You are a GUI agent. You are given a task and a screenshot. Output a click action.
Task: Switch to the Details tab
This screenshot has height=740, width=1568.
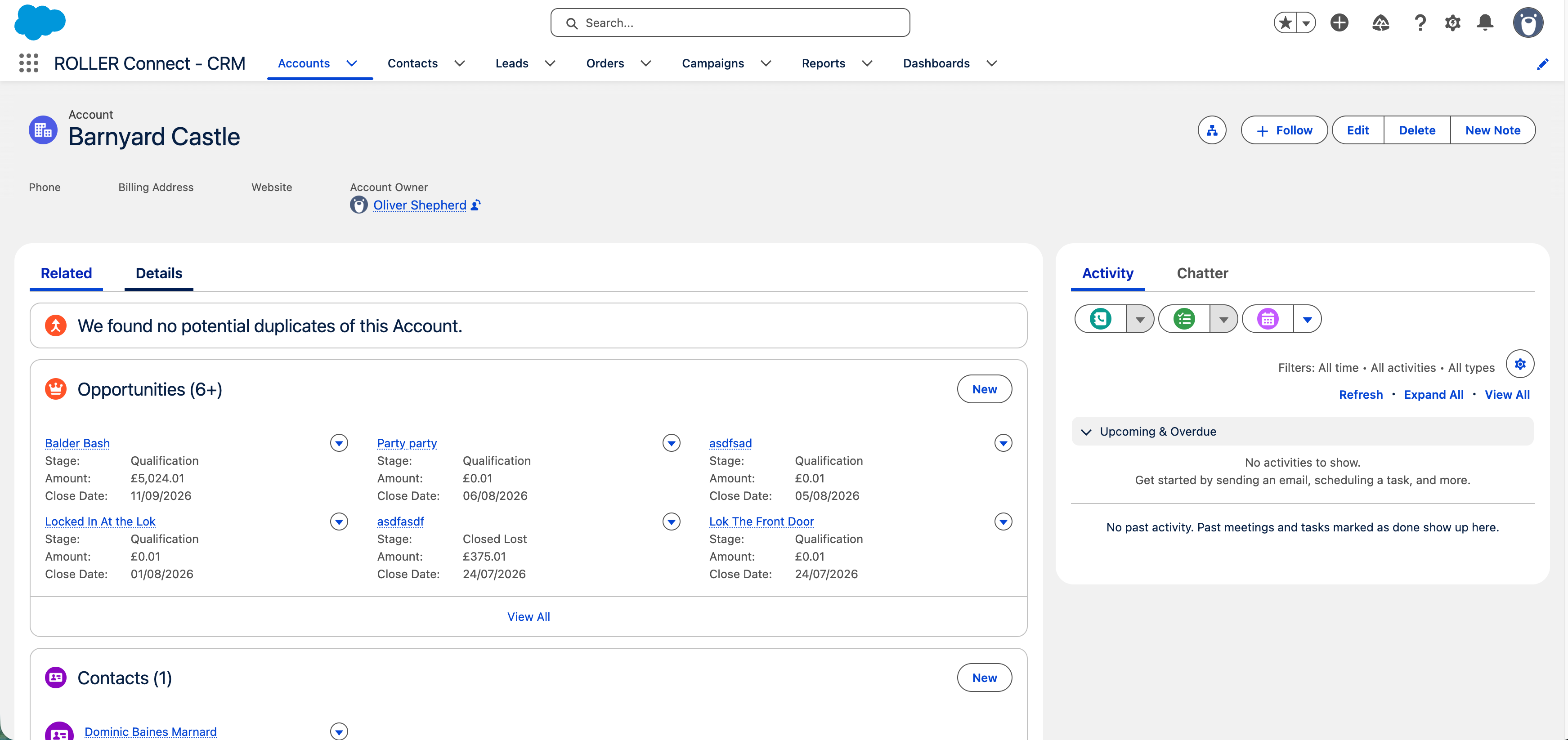click(159, 273)
